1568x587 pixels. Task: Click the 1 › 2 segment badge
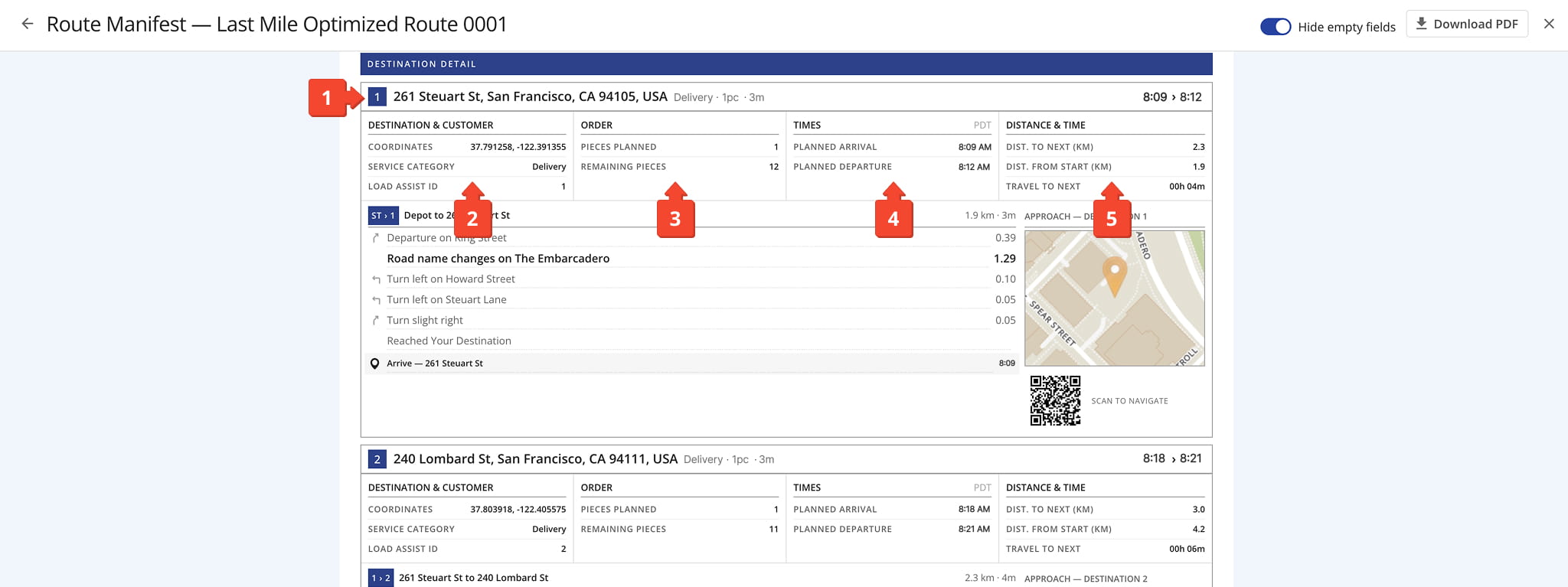tap(381, 578)
